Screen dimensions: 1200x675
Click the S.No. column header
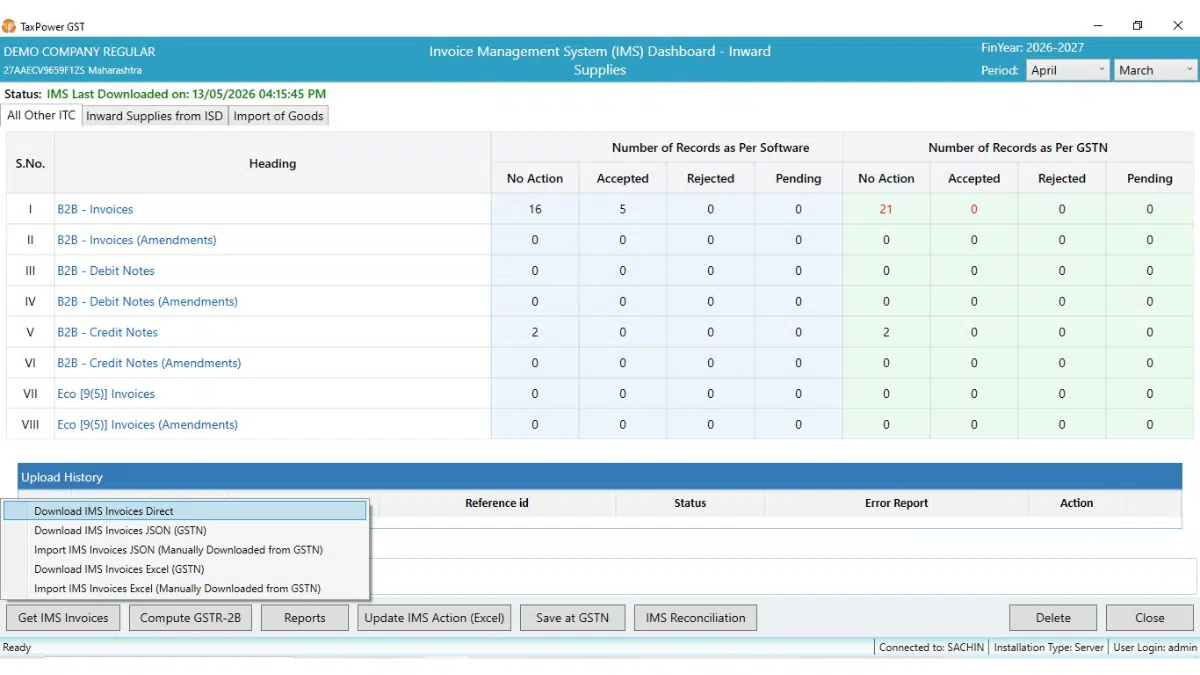coord(30,163)
